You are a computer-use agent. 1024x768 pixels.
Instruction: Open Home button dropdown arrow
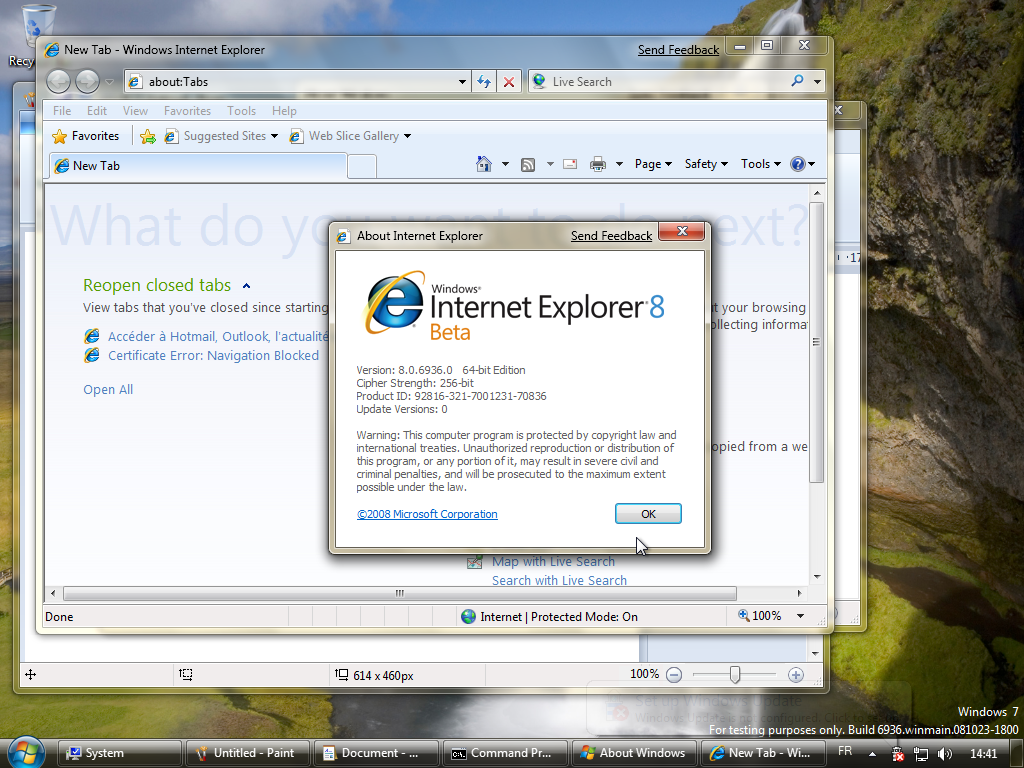click(x=505, y=164)
